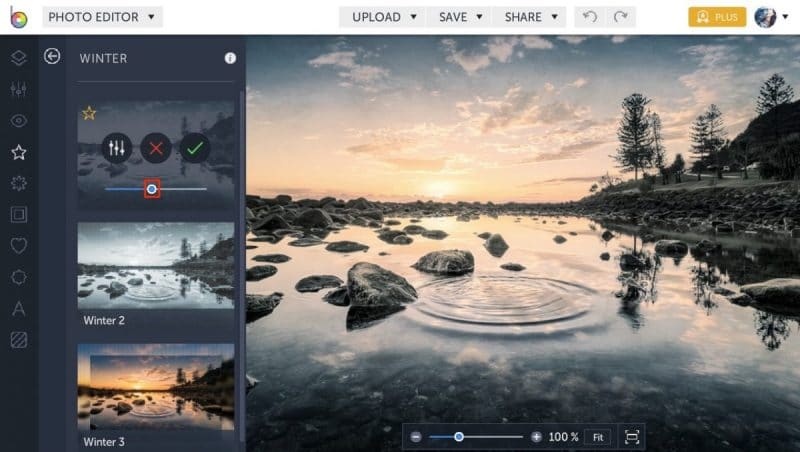Select the Text tool letter A icon
800x452 pixels.
[x=18, y=309]
